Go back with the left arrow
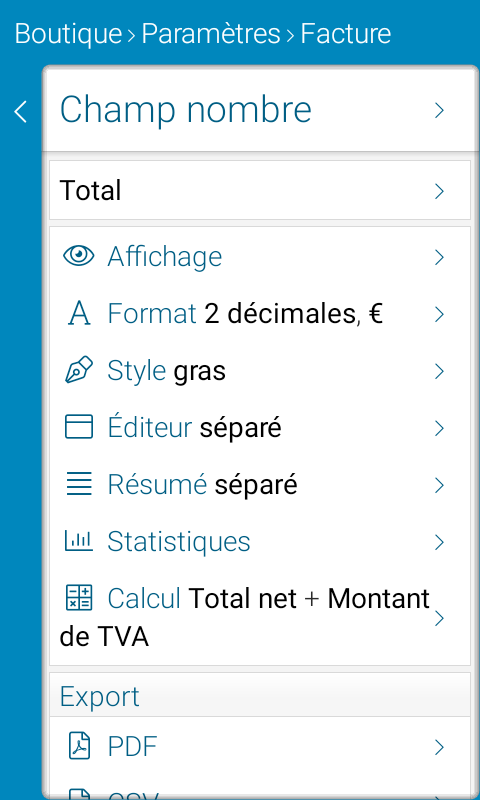 point(20,111)
